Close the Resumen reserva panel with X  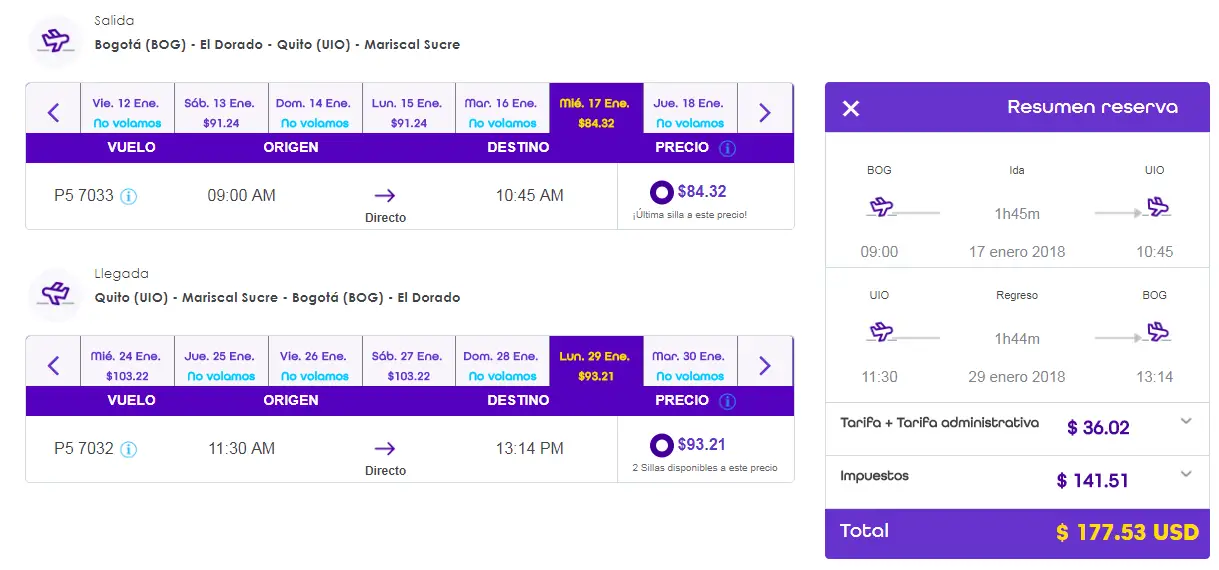pos(851,108)
